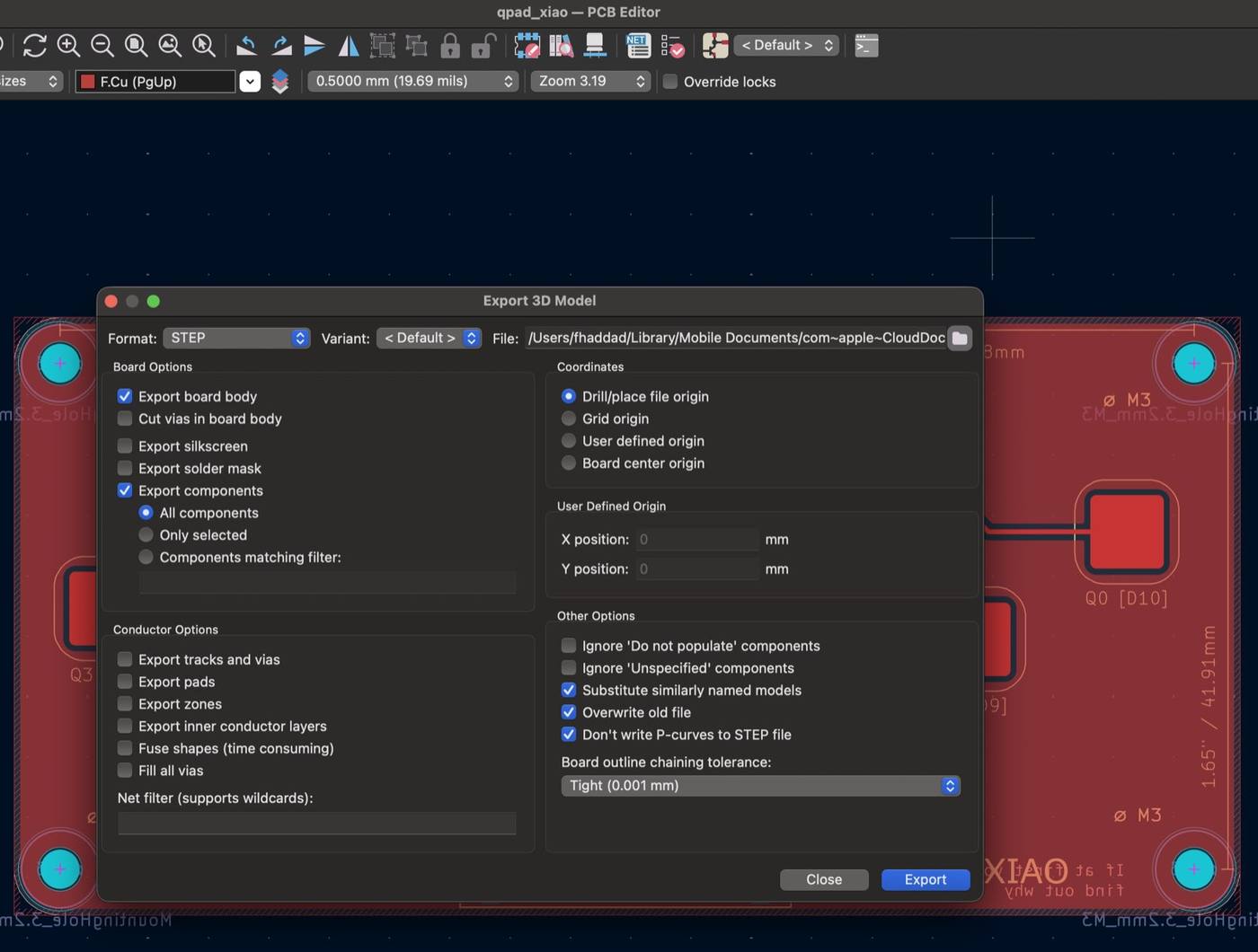The height and width of the screenshot is (952, 1258).
Task: Click the Group items icon
Action: coord(382,45)
